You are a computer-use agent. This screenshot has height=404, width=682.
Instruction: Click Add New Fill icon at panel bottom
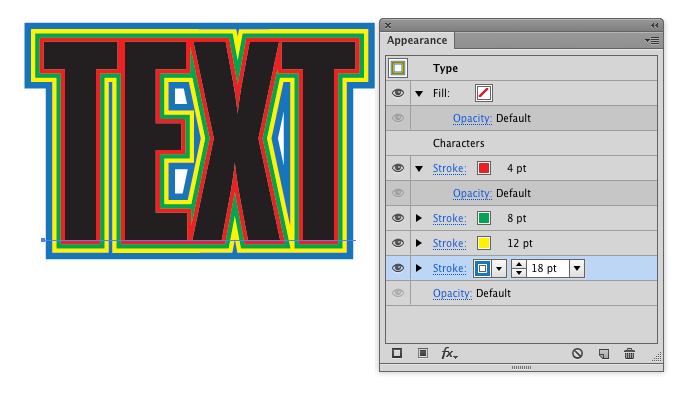click(x=423, y=353)
